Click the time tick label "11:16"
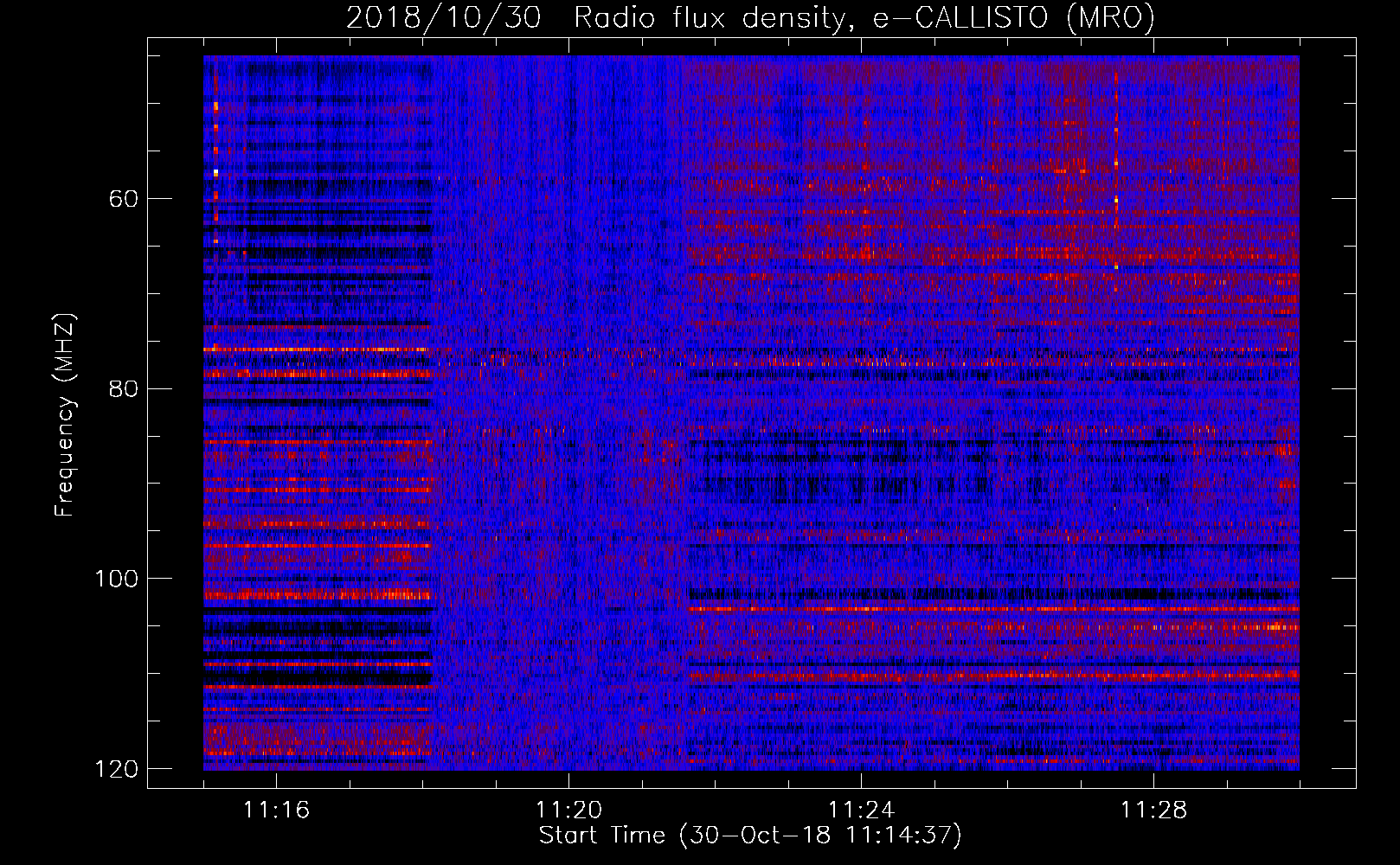 point(276,810)
